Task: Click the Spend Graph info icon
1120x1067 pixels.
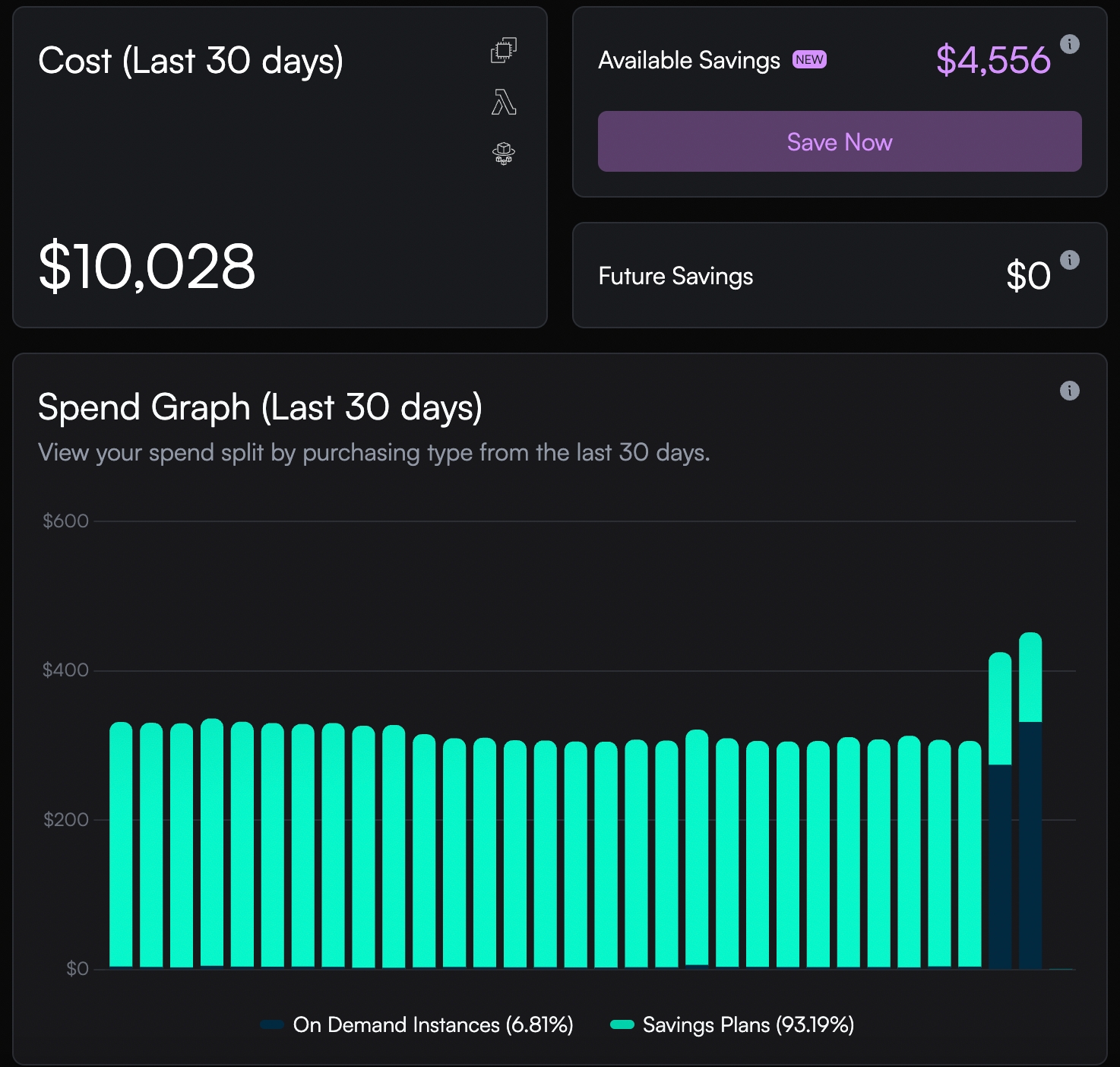Action: pos(1069,391)
